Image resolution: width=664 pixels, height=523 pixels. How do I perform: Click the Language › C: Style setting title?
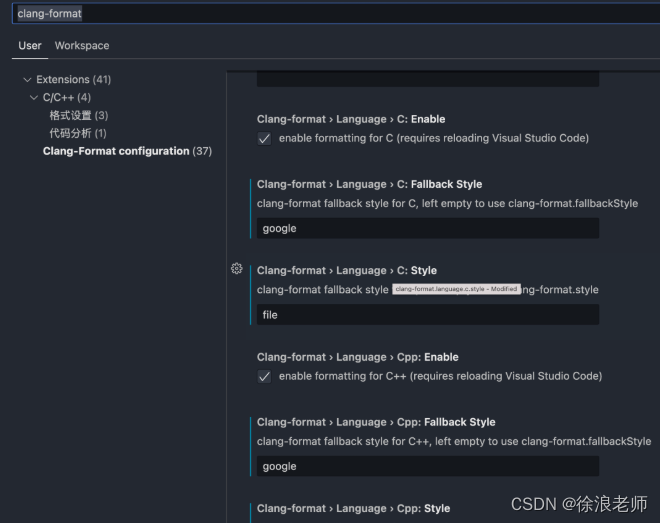[347, 271]
